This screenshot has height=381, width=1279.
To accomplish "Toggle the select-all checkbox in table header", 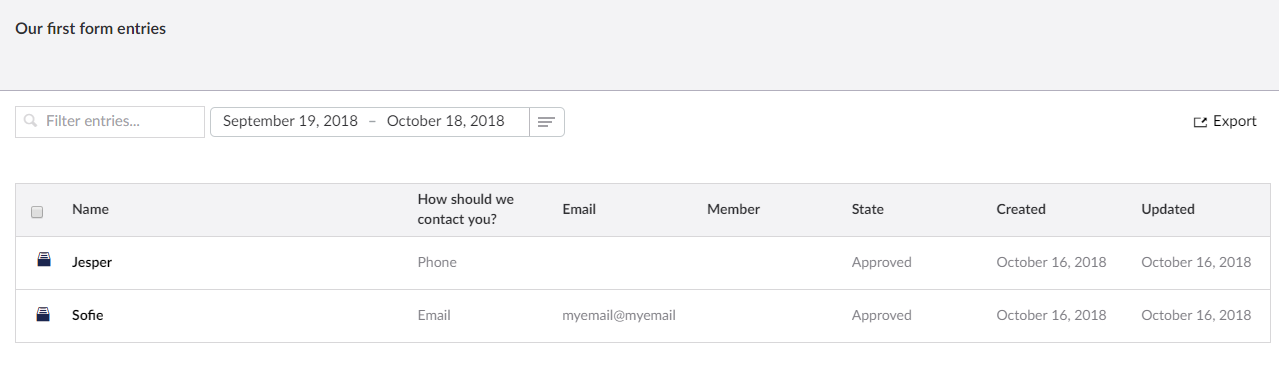I will tap(37, 212).
